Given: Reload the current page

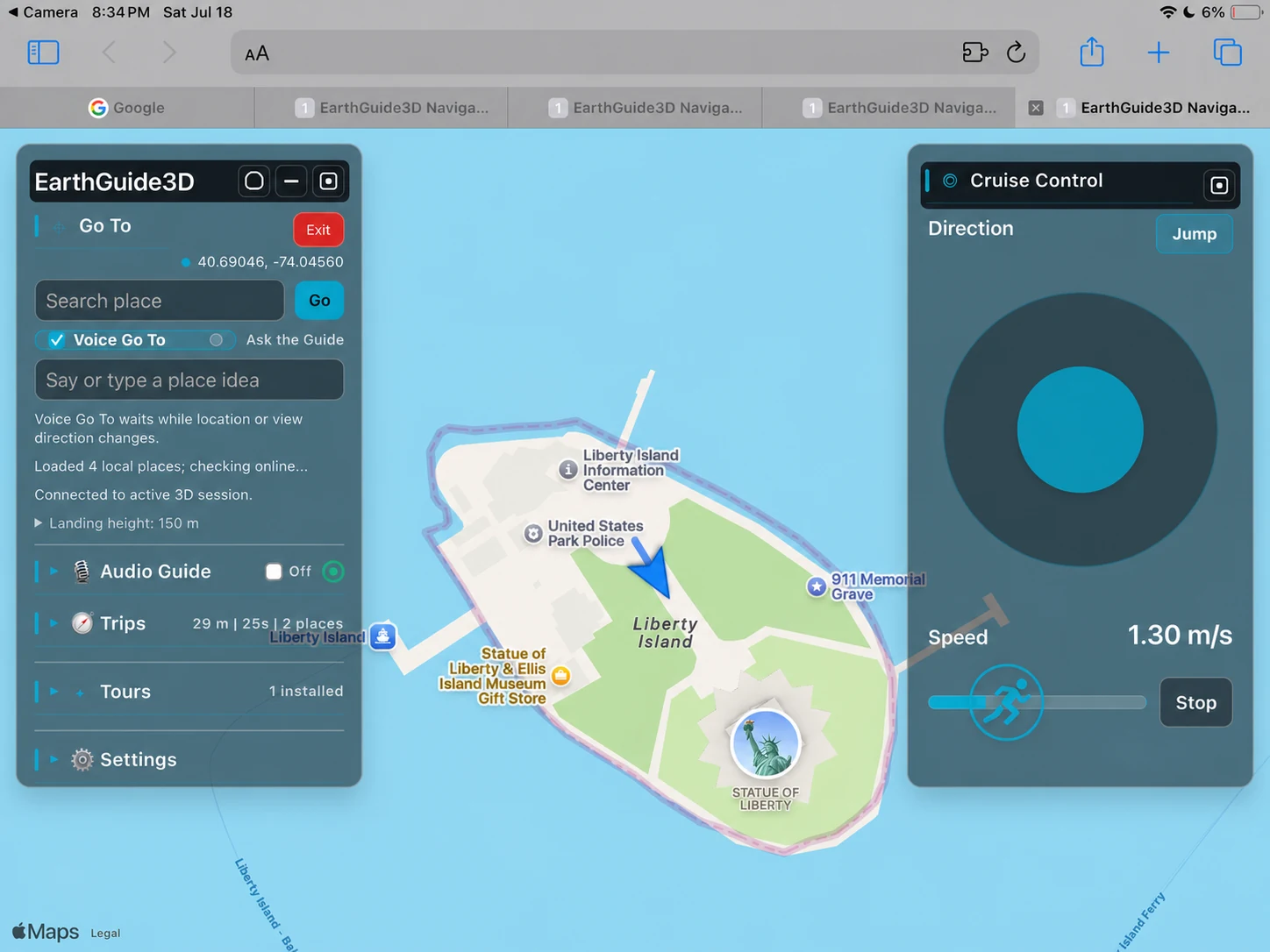Looking at the screenshot, I should [1017, 53].
